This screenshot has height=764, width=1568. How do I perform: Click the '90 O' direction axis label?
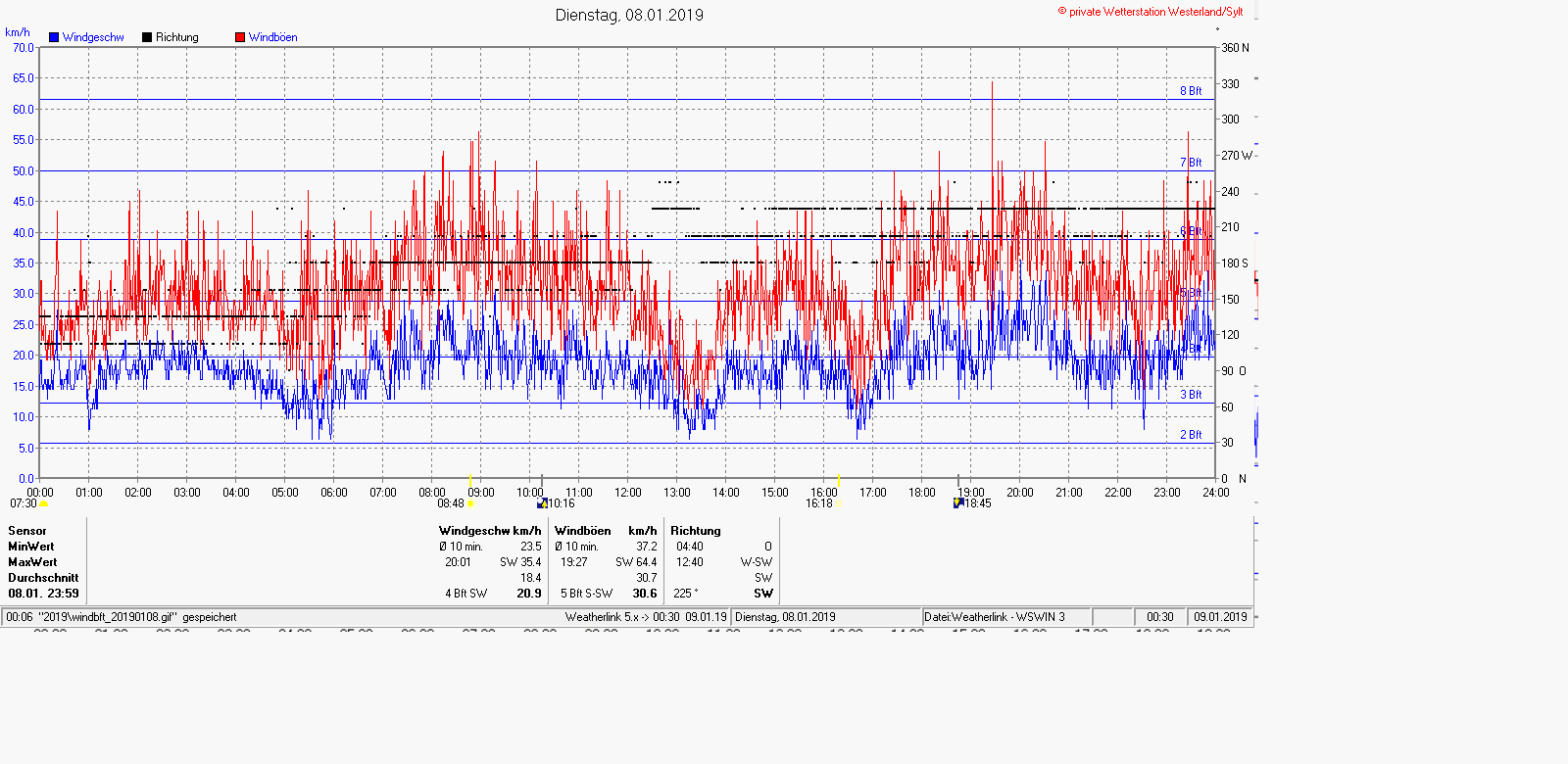click(1234, 371)
